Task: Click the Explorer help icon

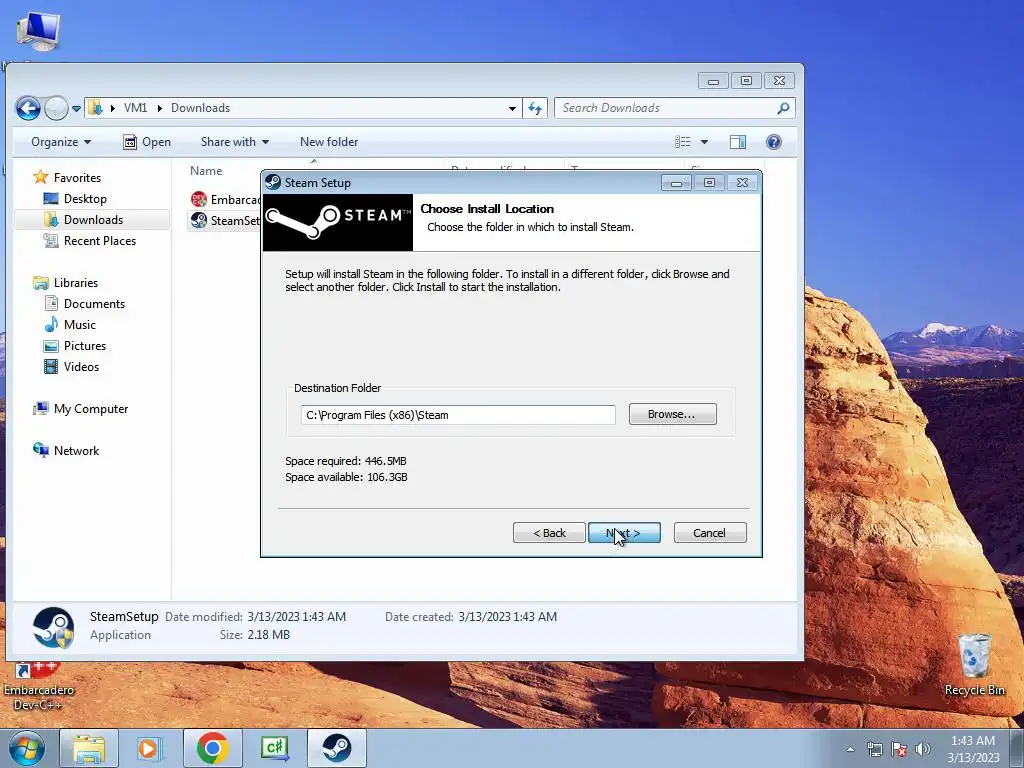Action: [774, 142]
